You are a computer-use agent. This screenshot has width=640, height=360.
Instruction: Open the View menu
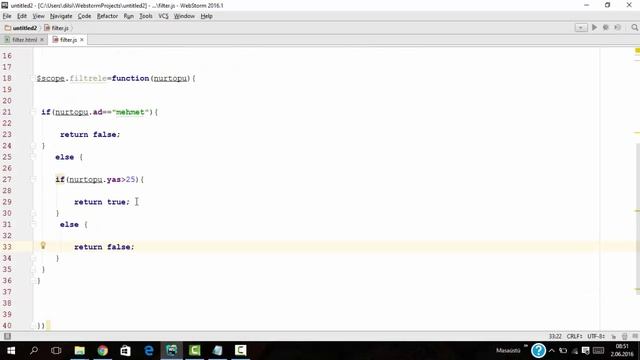(38, 16)
